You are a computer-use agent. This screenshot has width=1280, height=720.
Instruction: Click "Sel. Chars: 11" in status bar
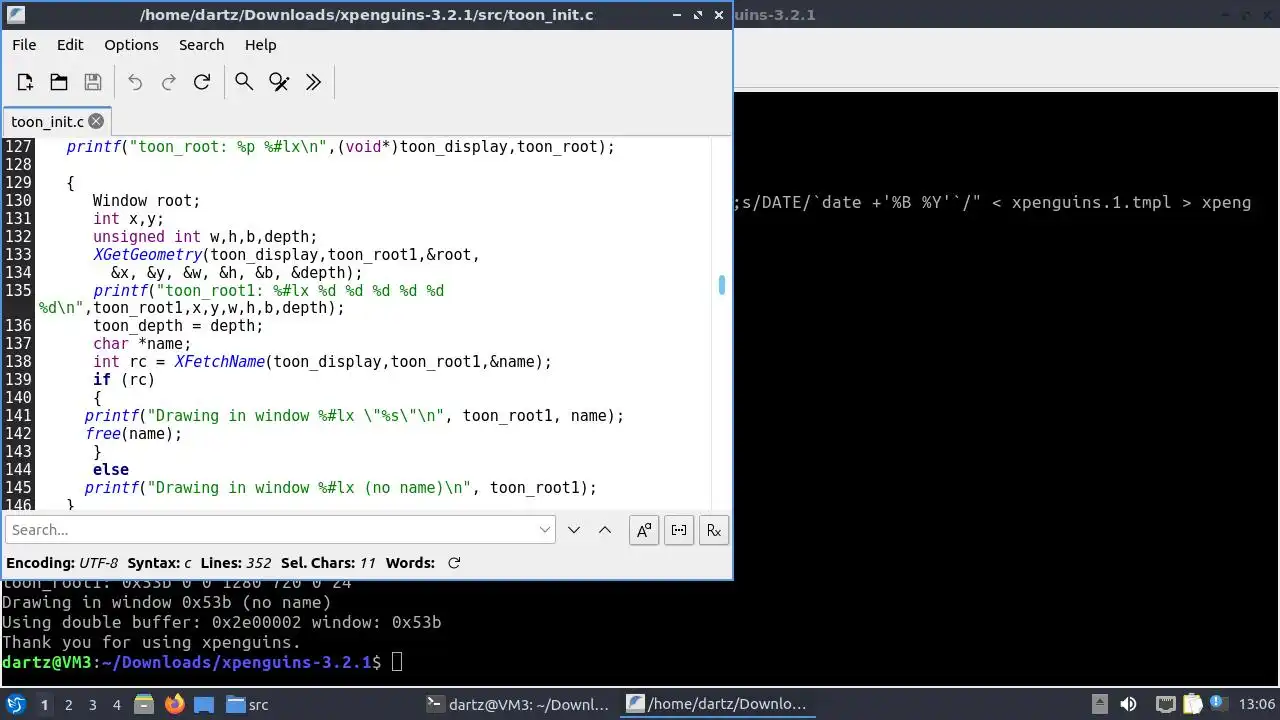[328, 563]
